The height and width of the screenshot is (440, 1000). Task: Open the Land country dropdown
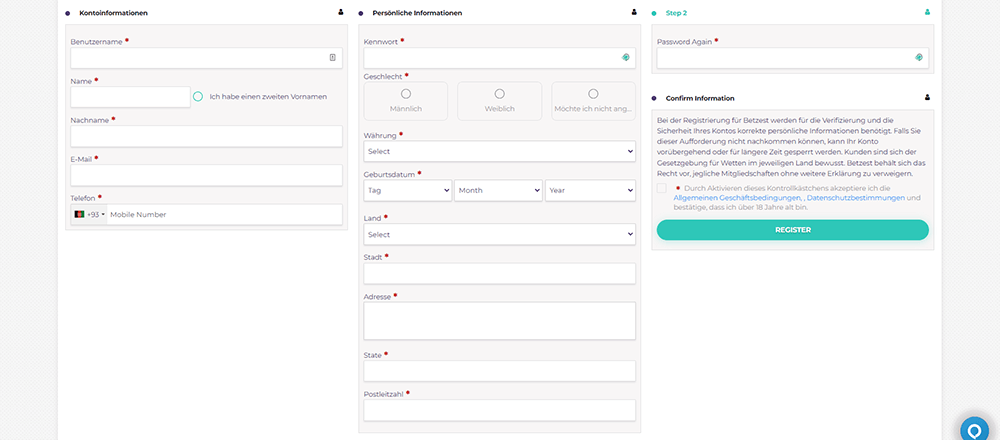500,234
